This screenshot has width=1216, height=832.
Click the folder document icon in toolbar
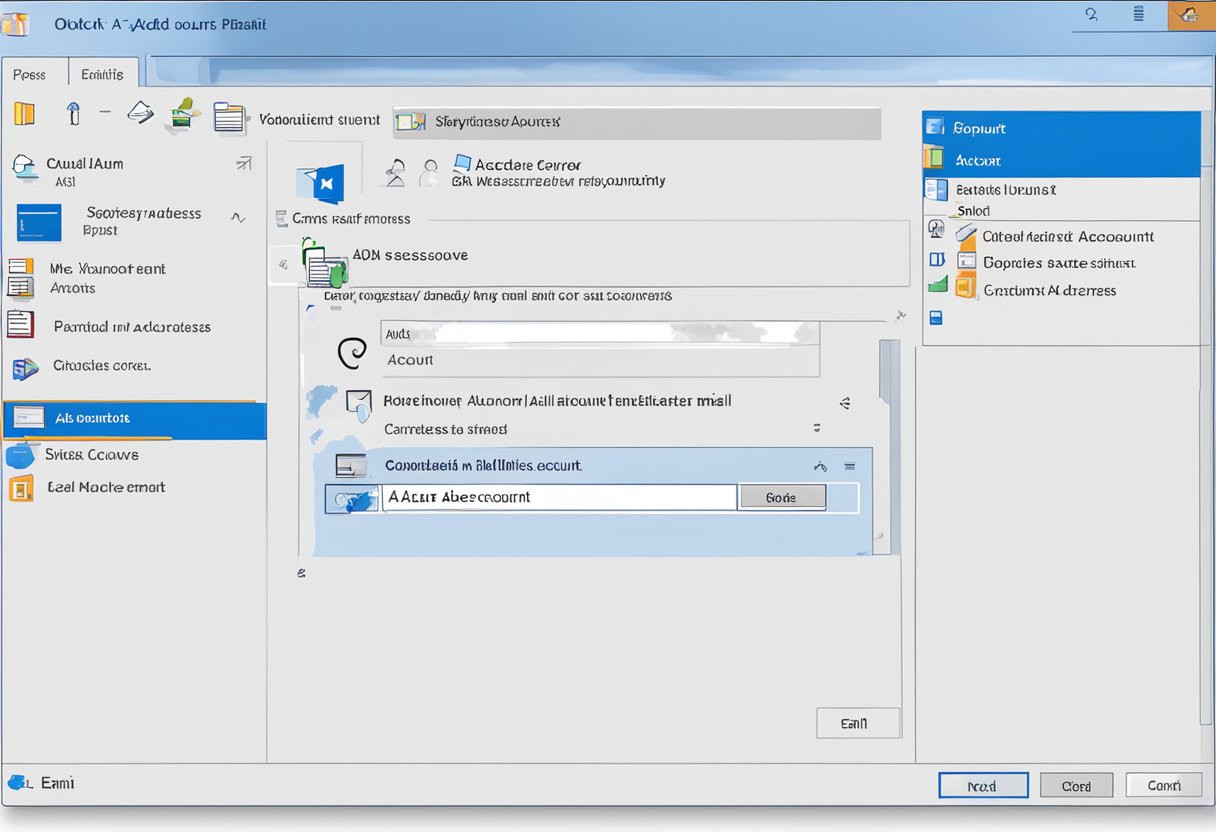point(229,117)
